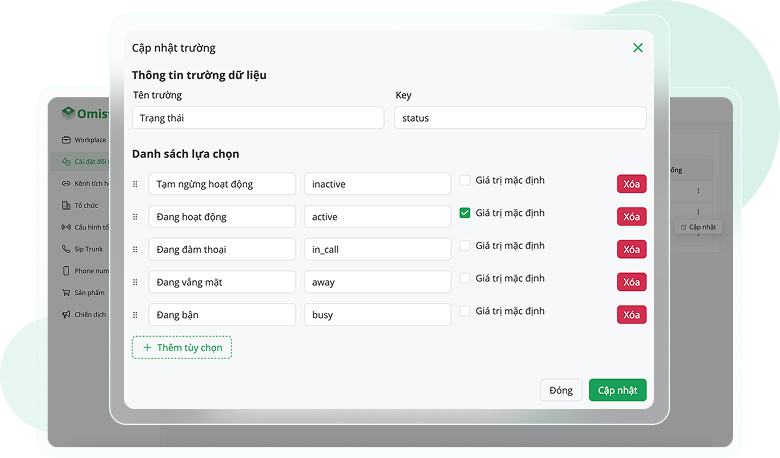
Task: Enable Giá trị mặc định for inactive row
Action: pos(465,181)
